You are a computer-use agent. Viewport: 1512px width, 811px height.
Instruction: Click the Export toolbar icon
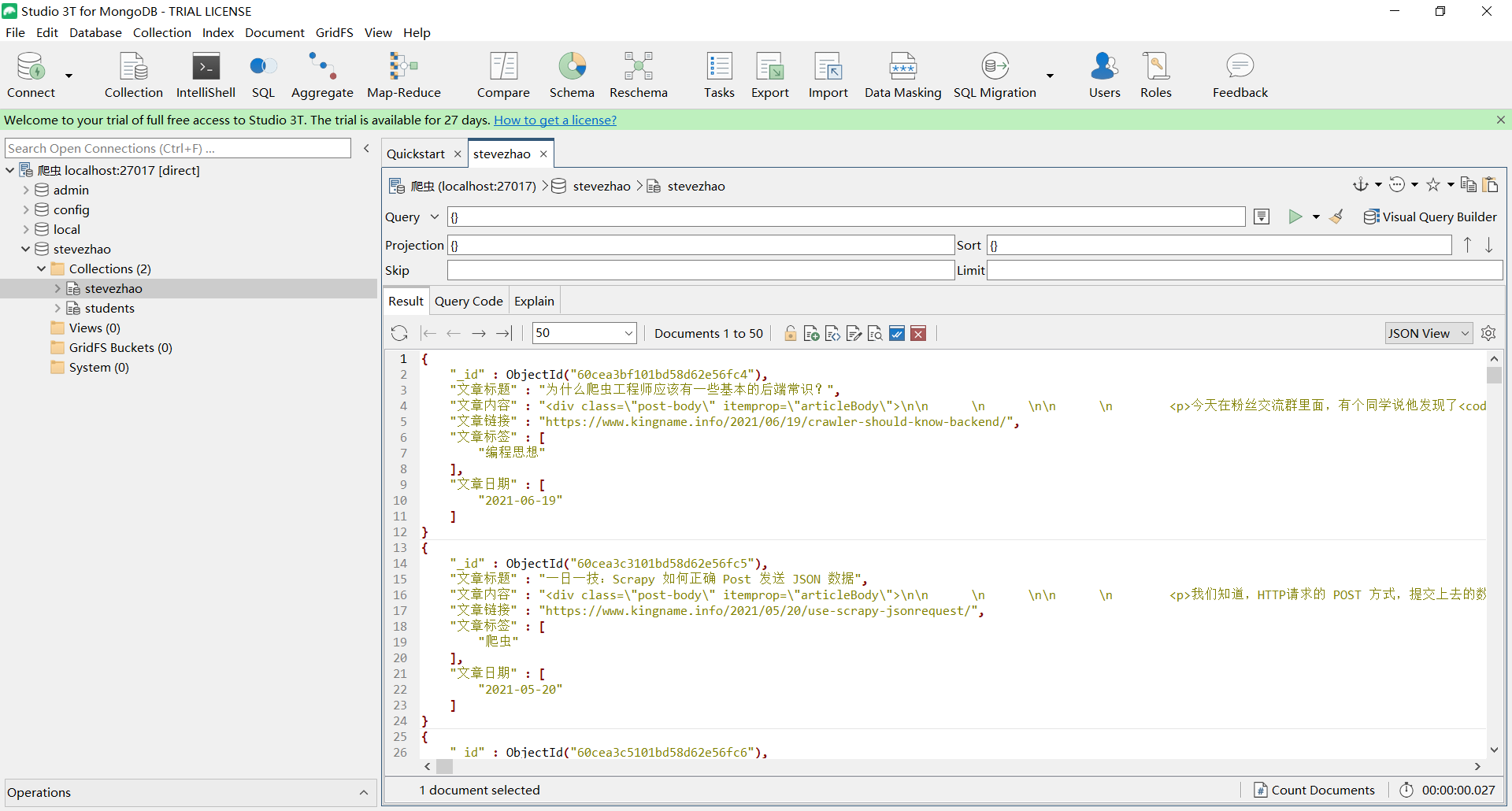[x=770, y=75]
